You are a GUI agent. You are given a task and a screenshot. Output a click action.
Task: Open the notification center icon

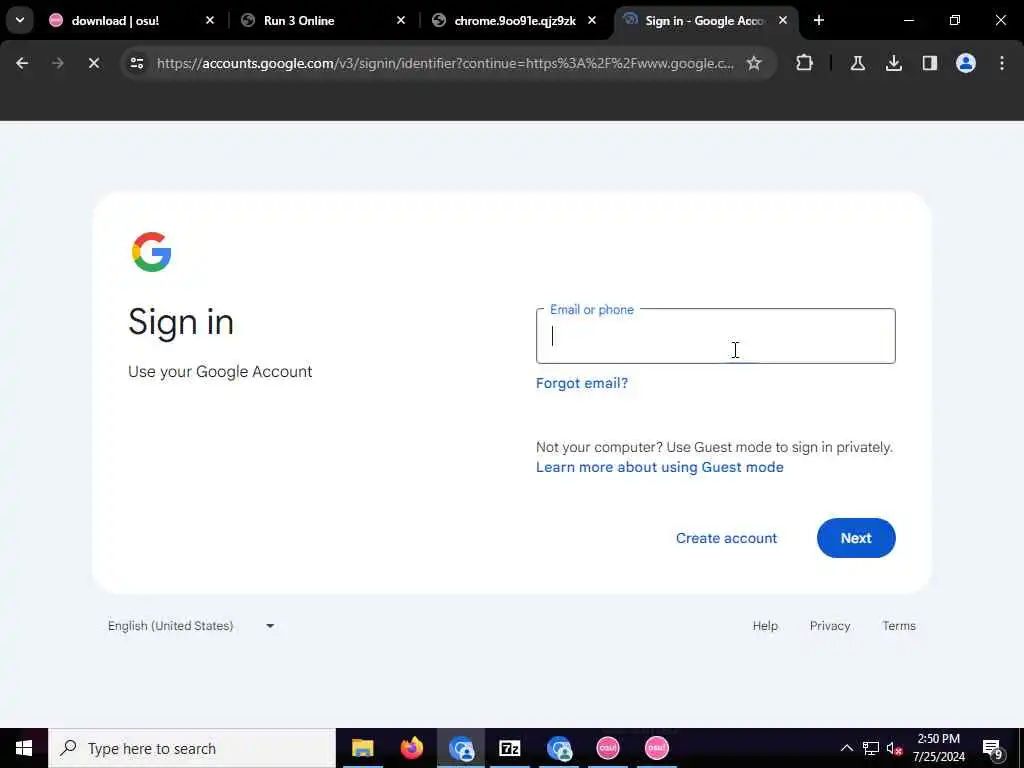pyautogui.click(x=993, y=748)
